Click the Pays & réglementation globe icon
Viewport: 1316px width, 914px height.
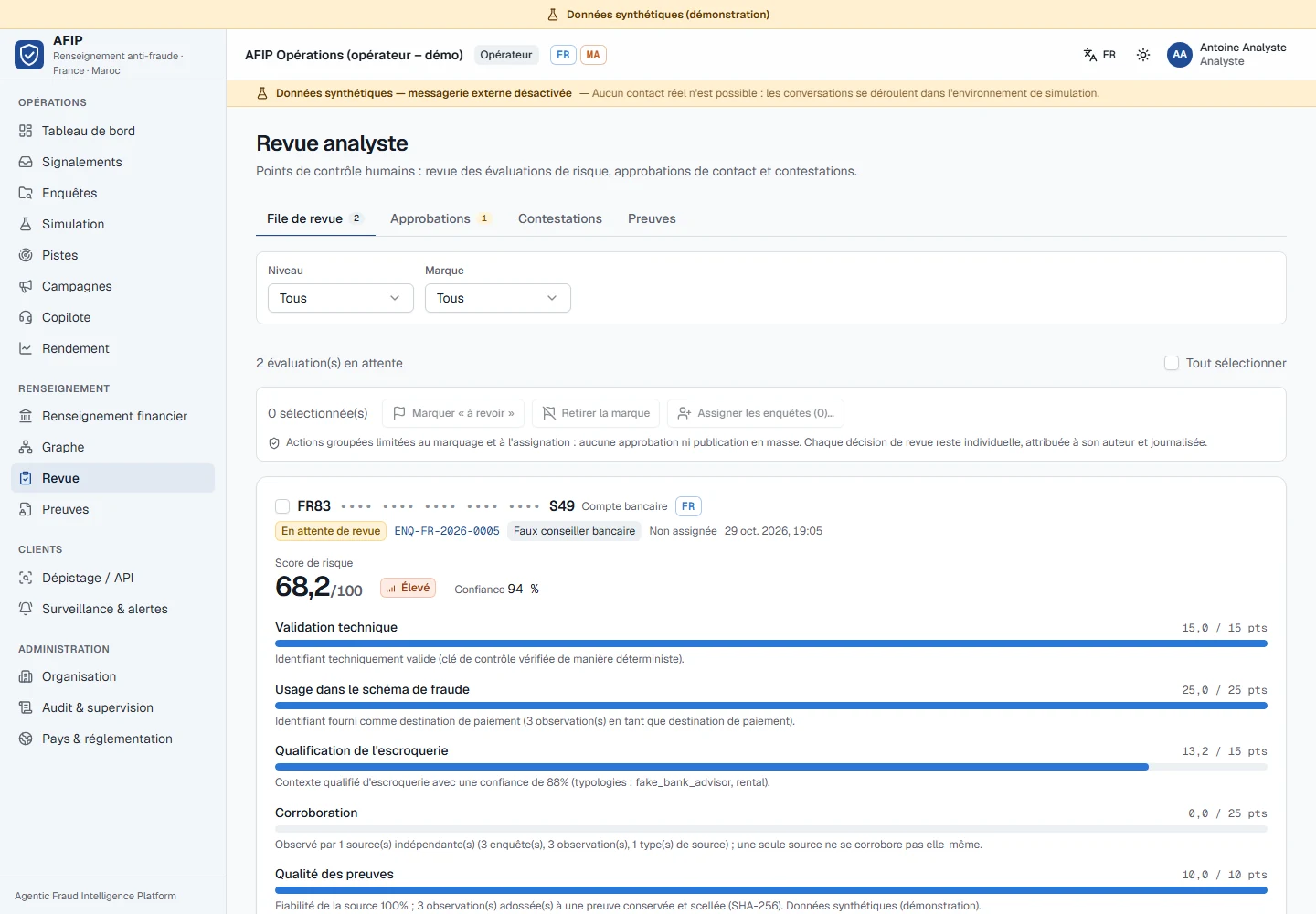(x=26, y=739)
